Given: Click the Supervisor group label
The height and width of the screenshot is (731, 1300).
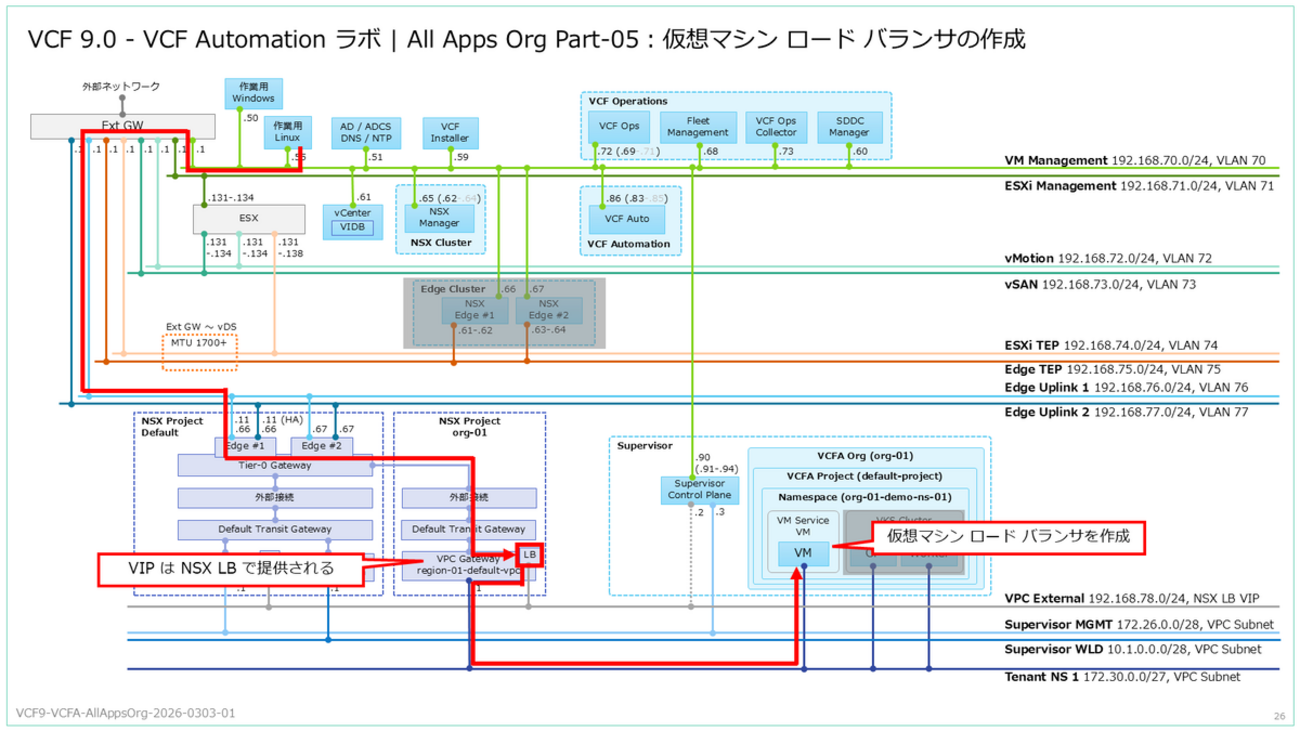Looking at the screenshot, I should tap(643, 445).
